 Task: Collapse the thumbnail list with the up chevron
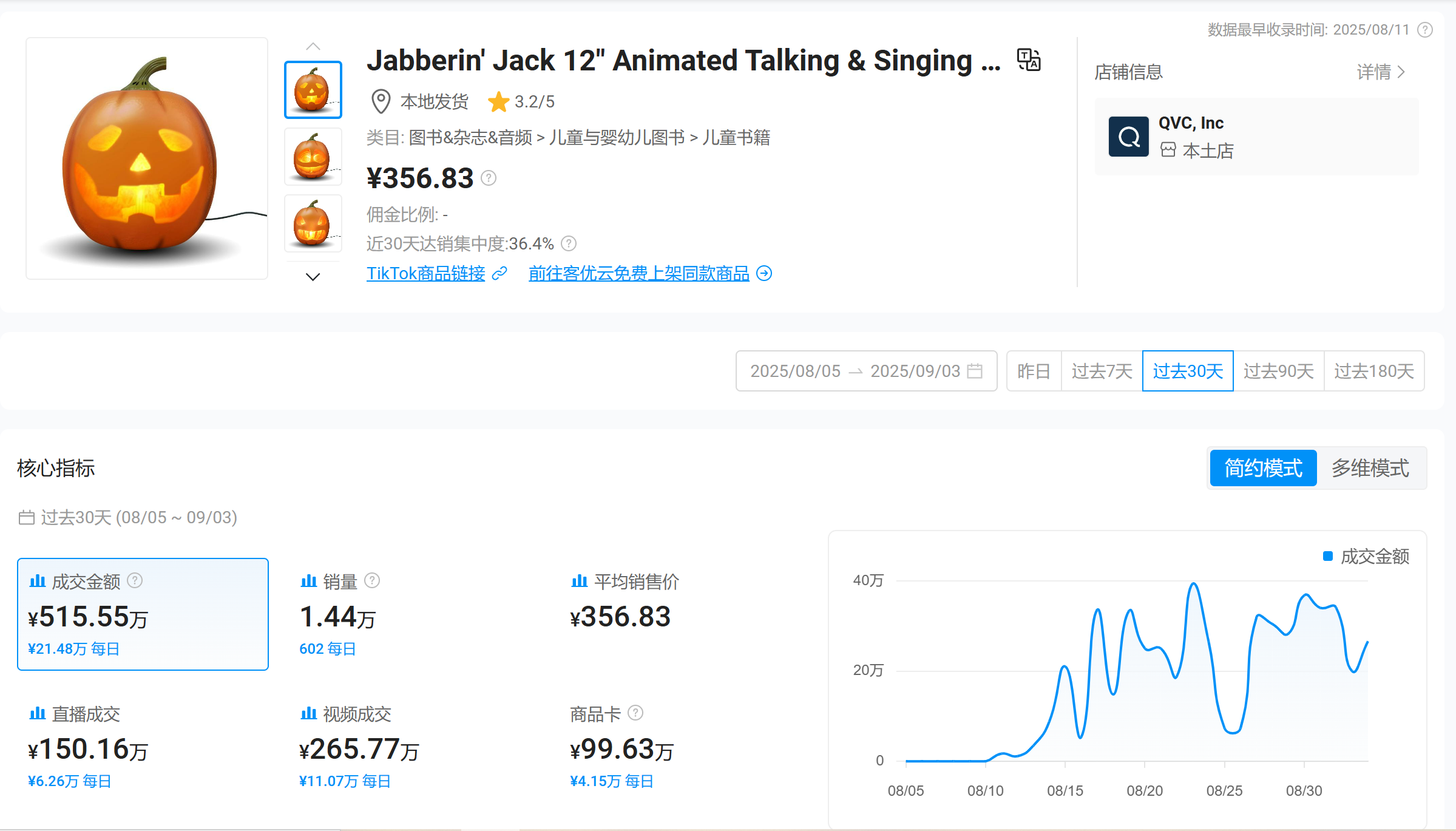[313, 46]
